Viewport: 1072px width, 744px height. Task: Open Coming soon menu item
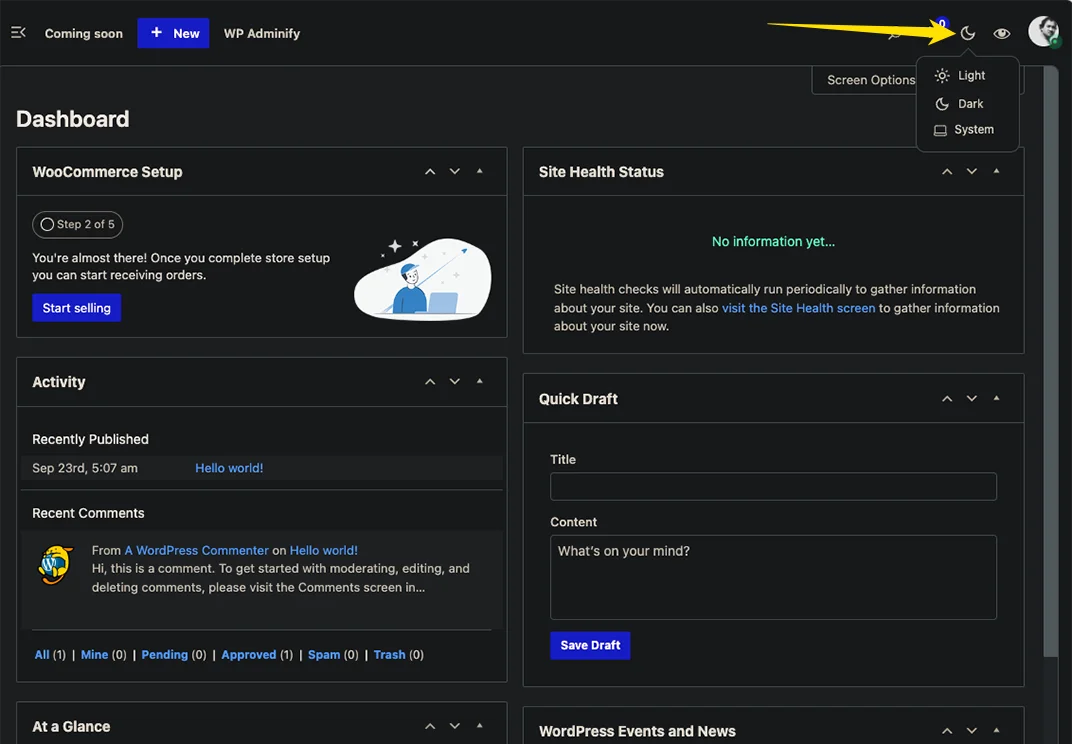83,34
